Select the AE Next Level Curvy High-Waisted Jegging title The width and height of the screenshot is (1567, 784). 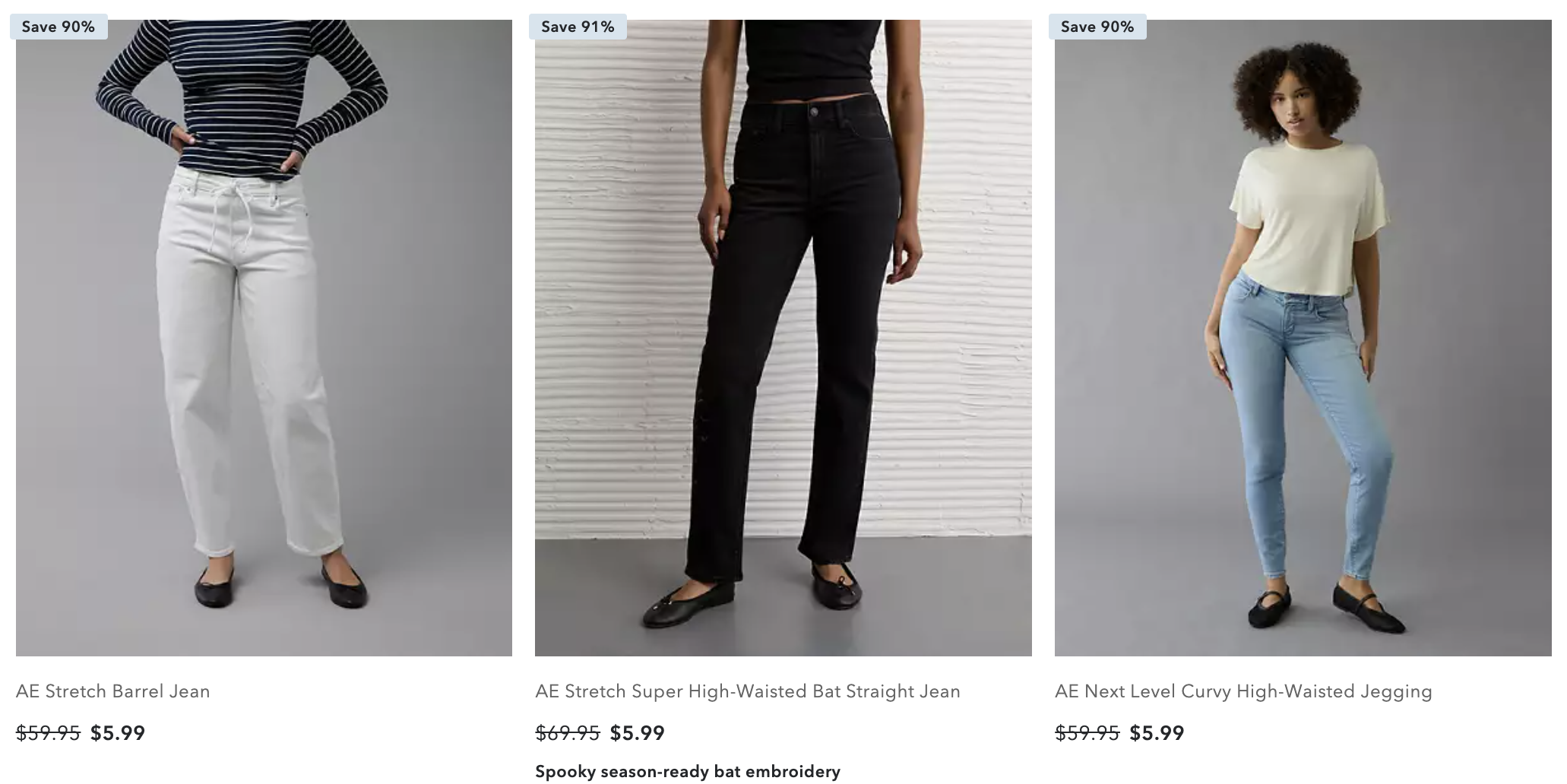click(x=1243, y=691)
